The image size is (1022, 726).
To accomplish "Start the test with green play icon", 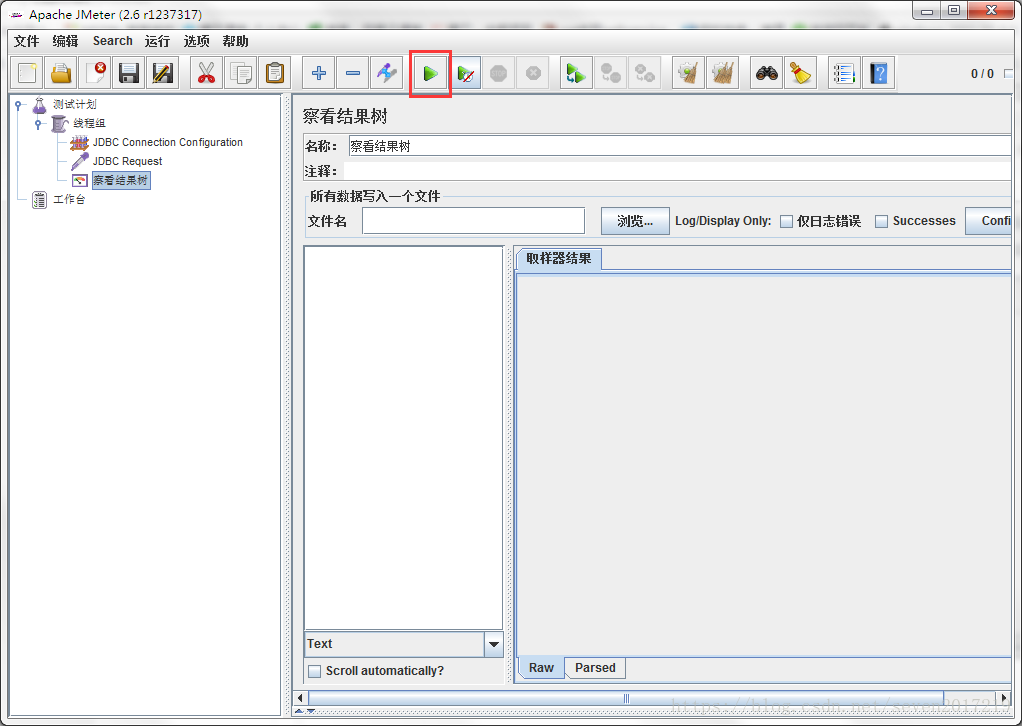I will coord(430,73).
